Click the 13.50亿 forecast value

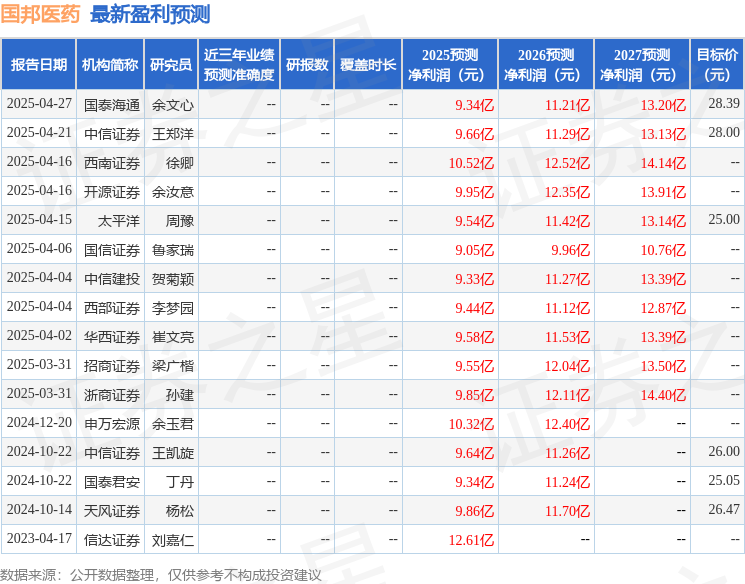coord(663,366)
